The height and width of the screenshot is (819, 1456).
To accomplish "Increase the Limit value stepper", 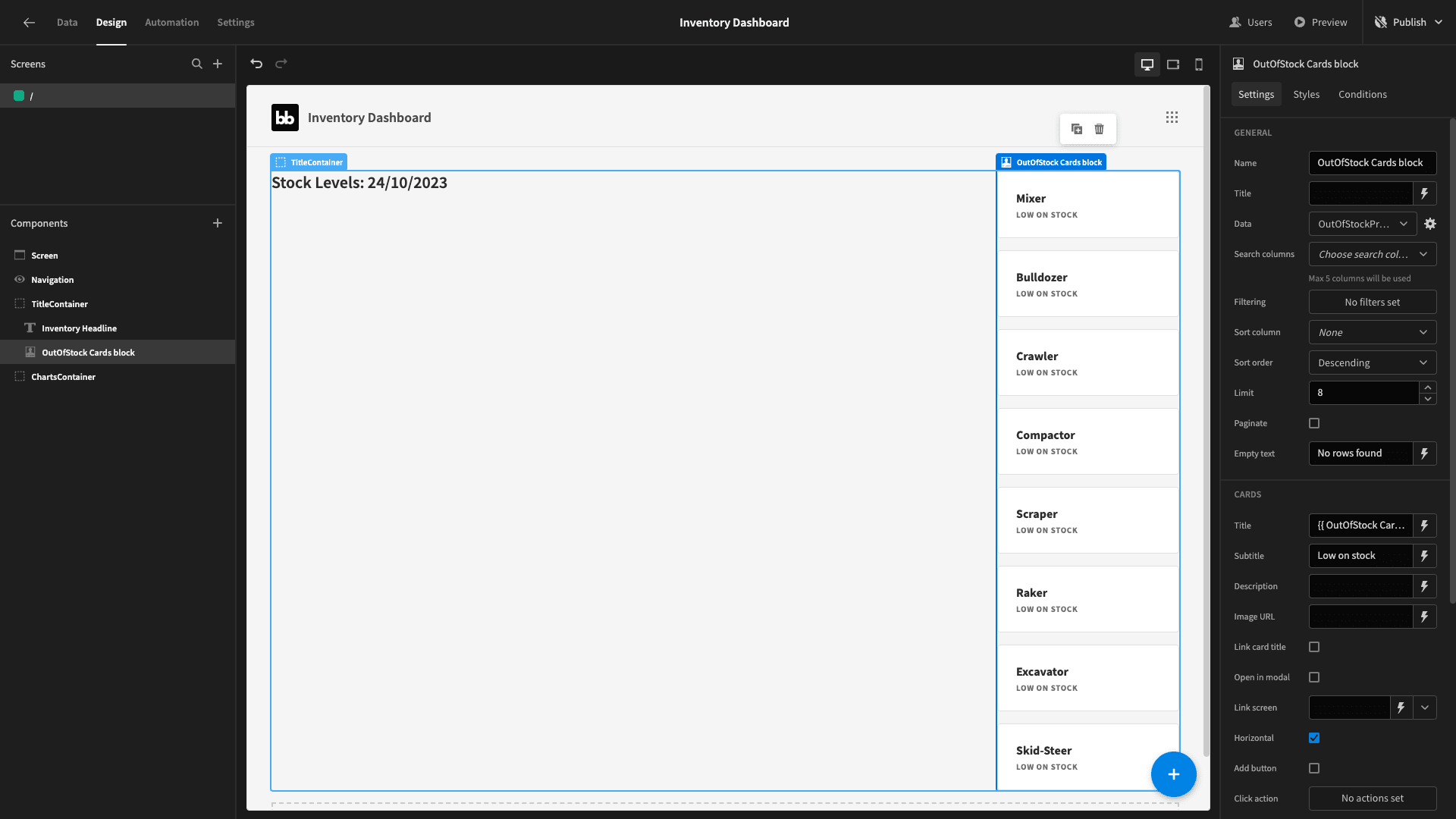I will tap(1428, 388).
